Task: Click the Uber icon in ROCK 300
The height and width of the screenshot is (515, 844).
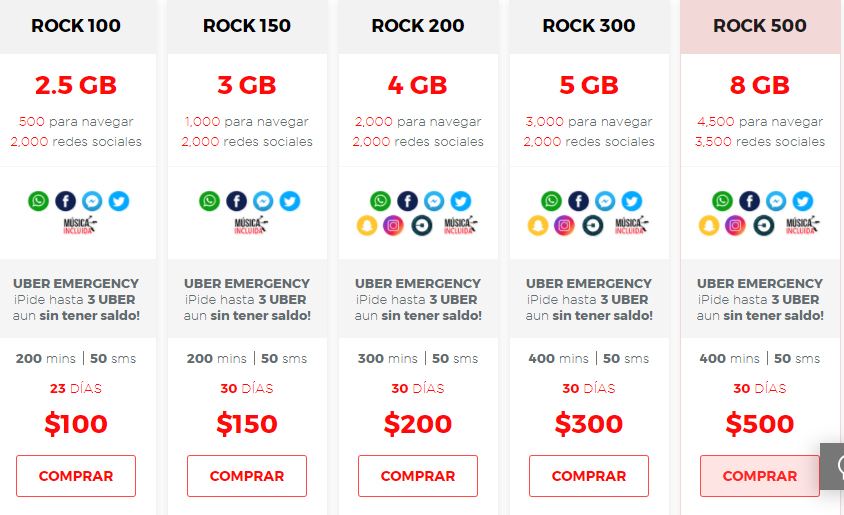Action: pos(592,226)
